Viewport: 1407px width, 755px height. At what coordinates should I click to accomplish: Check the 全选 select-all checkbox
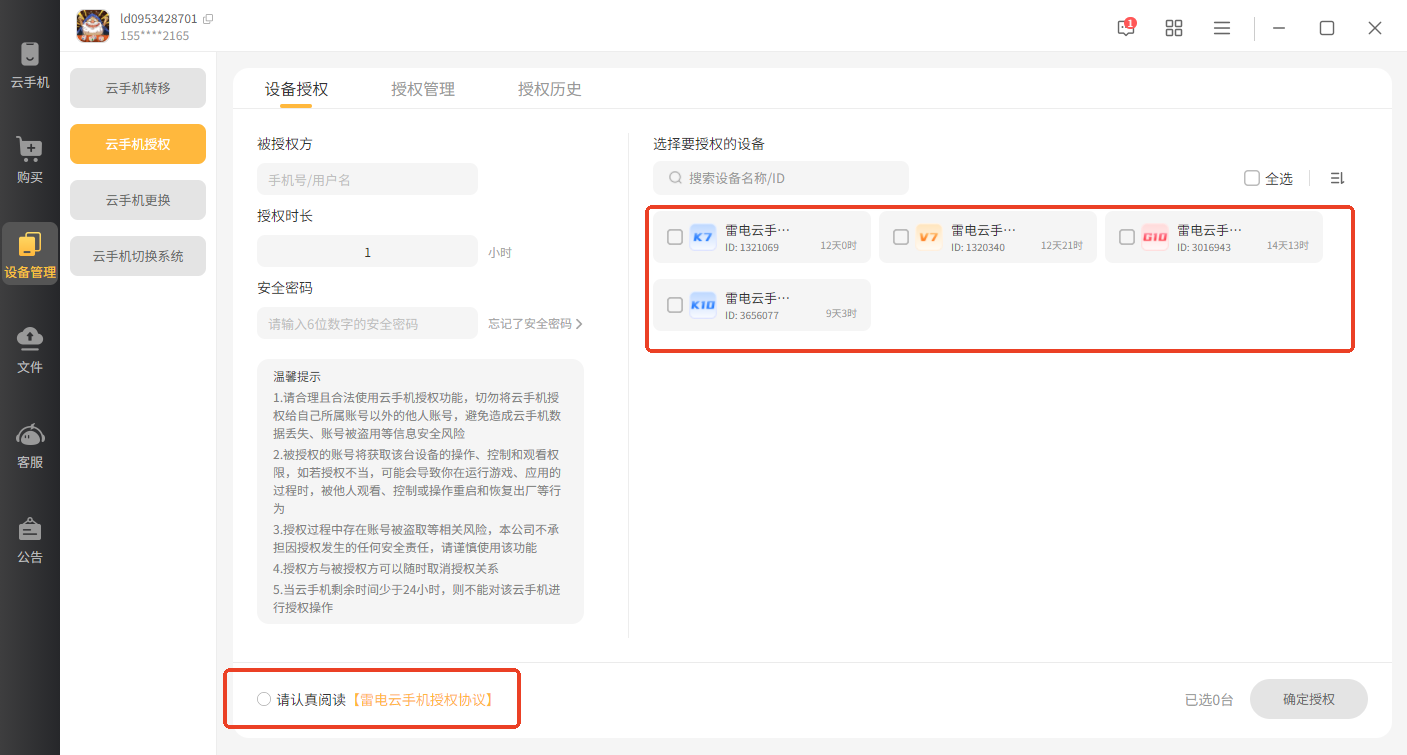(x=1252, y=178)
